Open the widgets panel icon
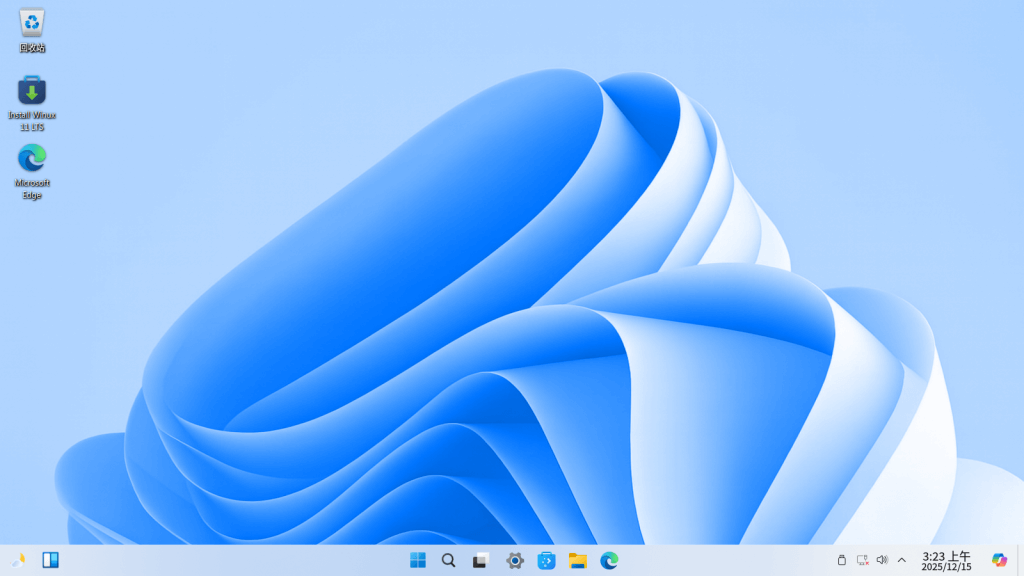The height and width of the screenshot is (576, 1024). point(50,560)
